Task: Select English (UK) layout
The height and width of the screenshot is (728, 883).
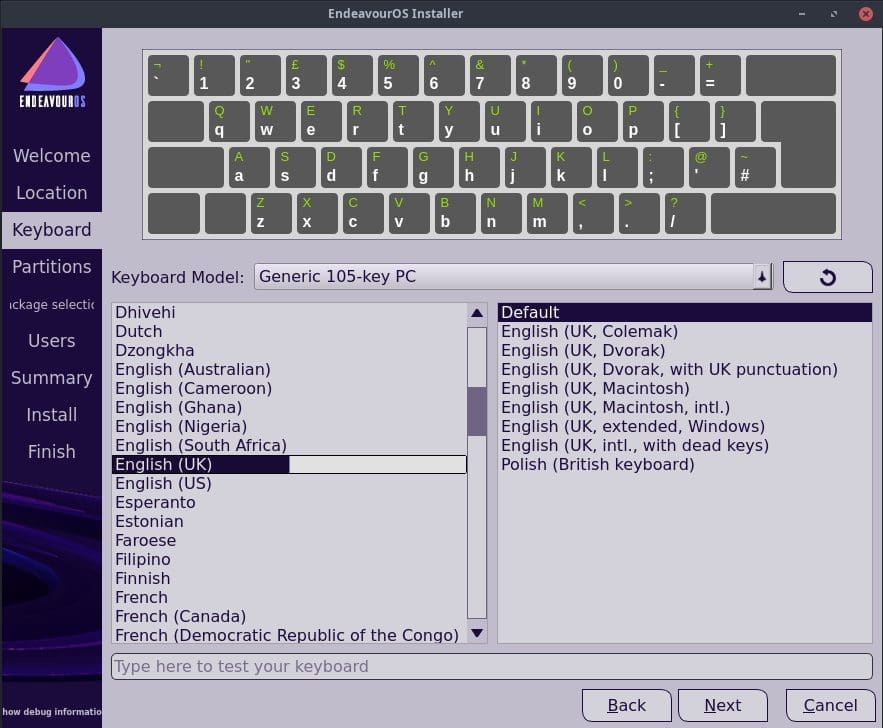Action: click(x=289, y=465)
